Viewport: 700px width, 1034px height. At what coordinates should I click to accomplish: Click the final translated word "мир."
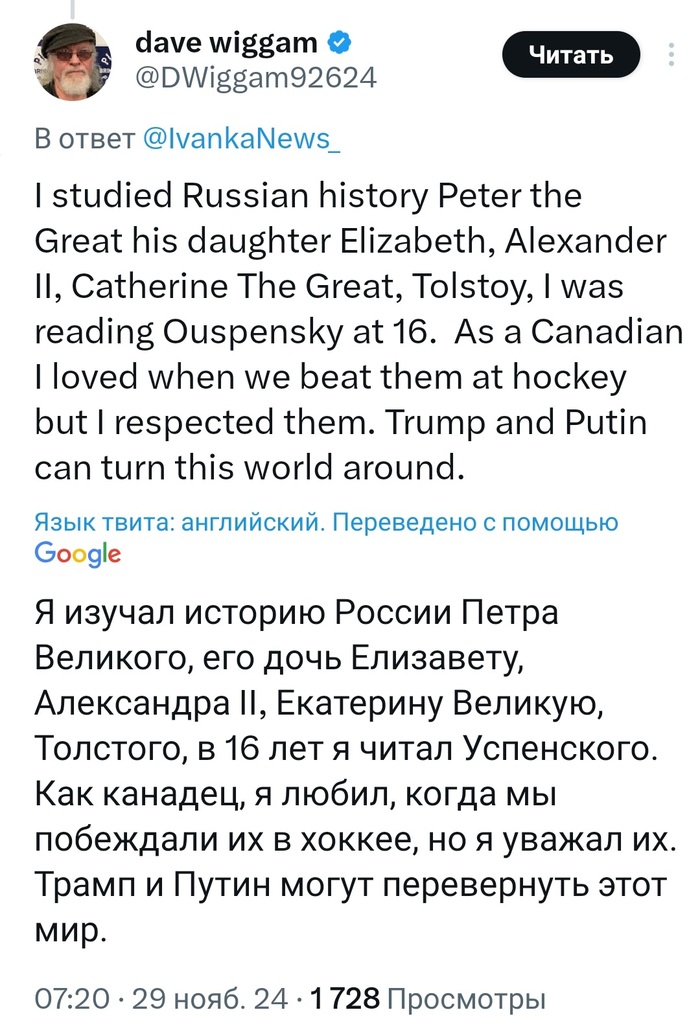70,933
